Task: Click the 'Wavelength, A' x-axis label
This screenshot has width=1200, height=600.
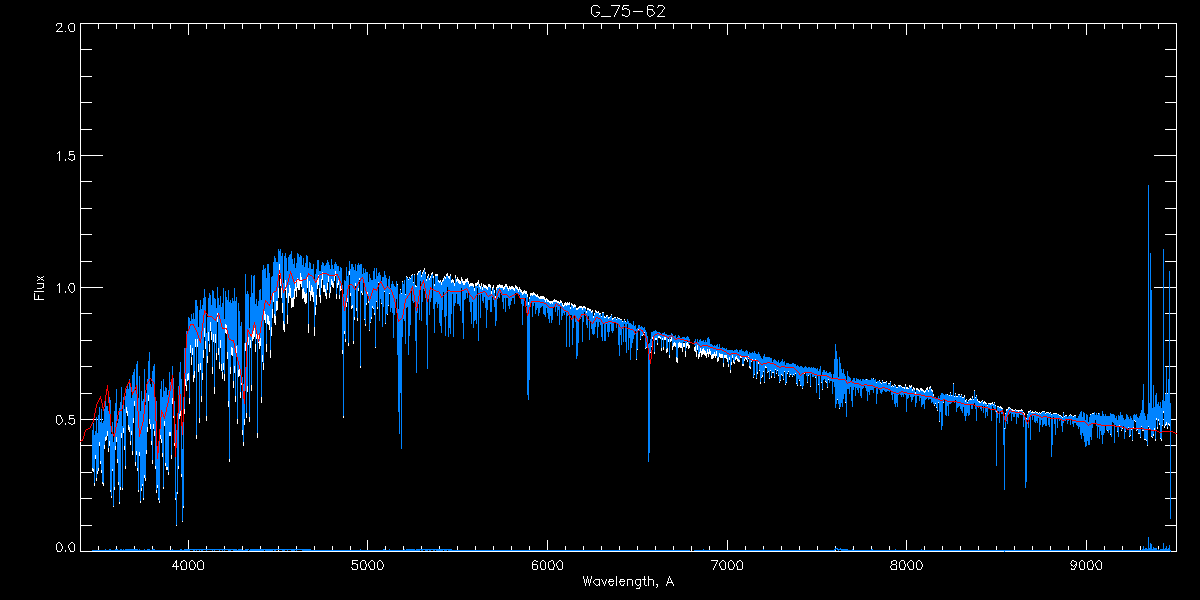Action: click(627, 582)
